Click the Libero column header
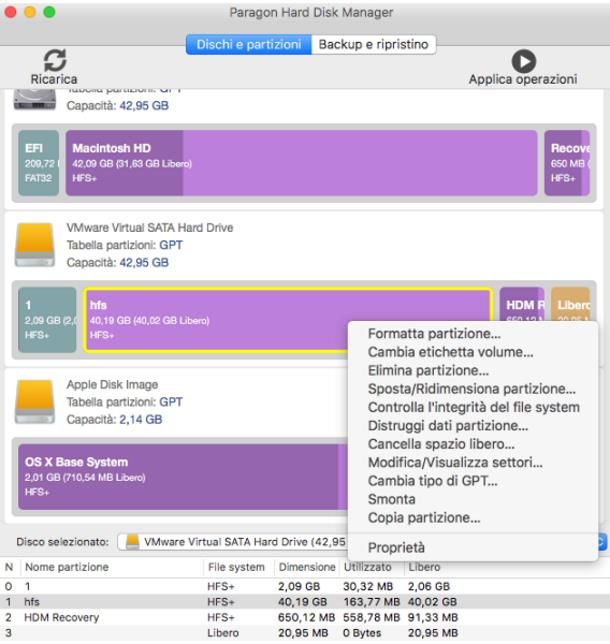 point(424,567)
